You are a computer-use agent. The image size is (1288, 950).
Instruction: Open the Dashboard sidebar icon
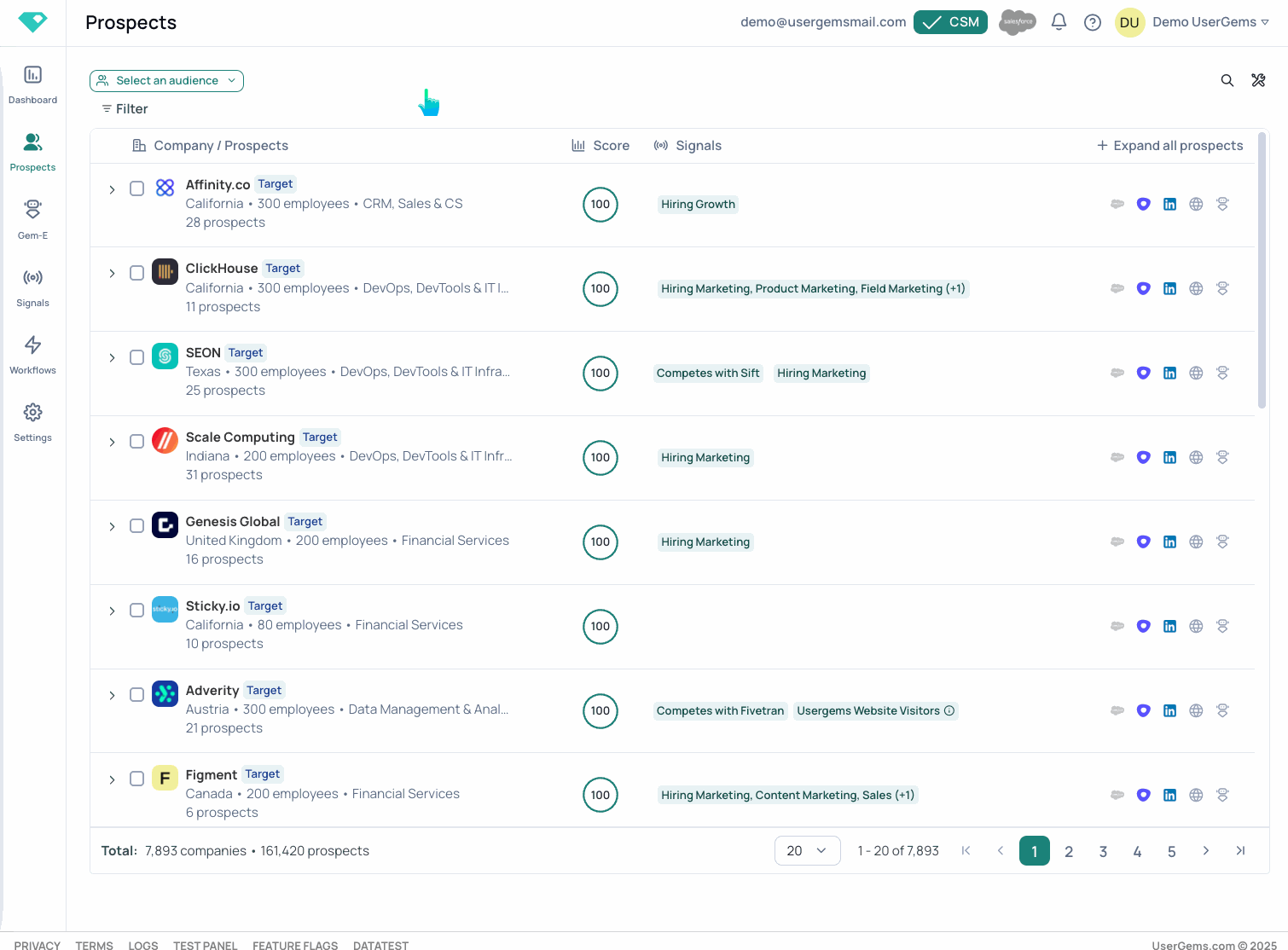32,84
